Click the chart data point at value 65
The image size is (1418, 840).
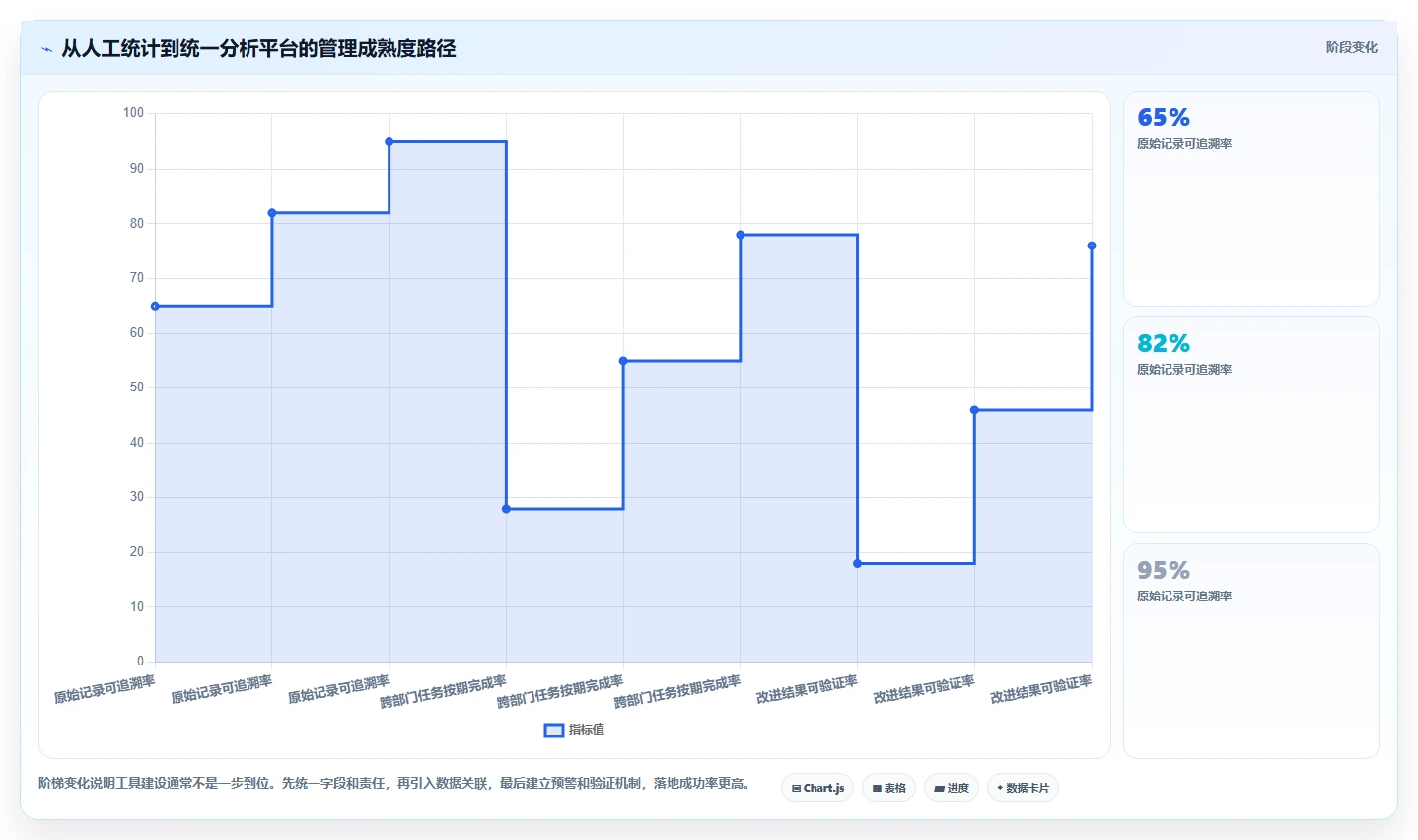[x=155, y=306]
